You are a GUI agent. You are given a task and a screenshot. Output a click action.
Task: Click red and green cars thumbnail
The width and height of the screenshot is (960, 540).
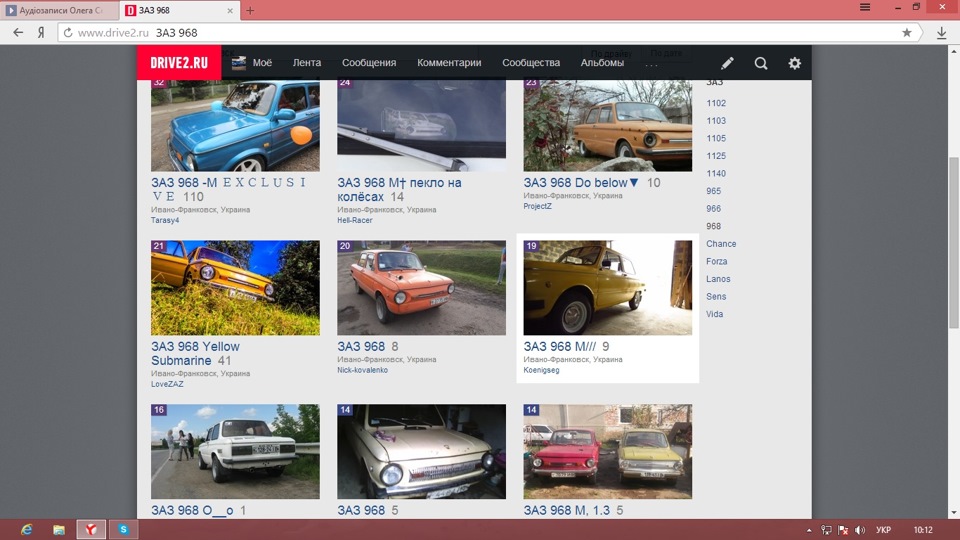point(607,451)
